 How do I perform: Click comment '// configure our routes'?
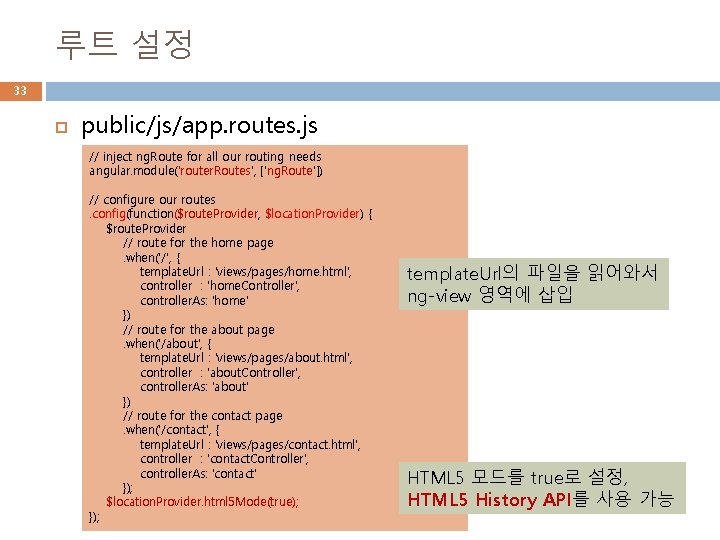point(152,200)
